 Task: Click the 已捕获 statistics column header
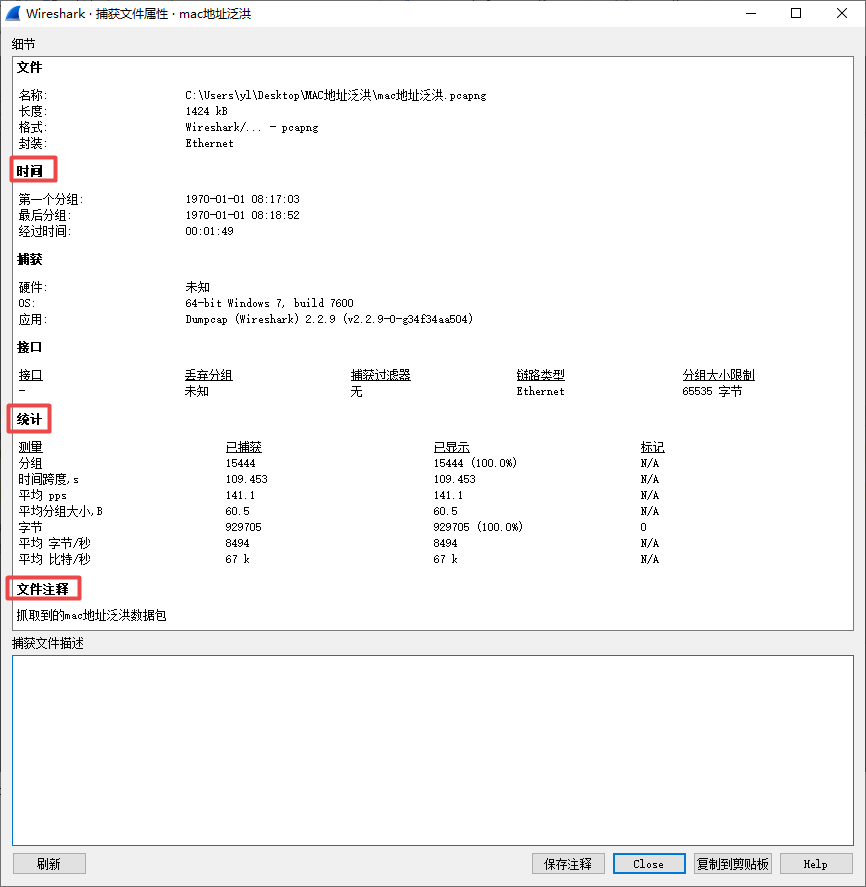click(243, 447)
